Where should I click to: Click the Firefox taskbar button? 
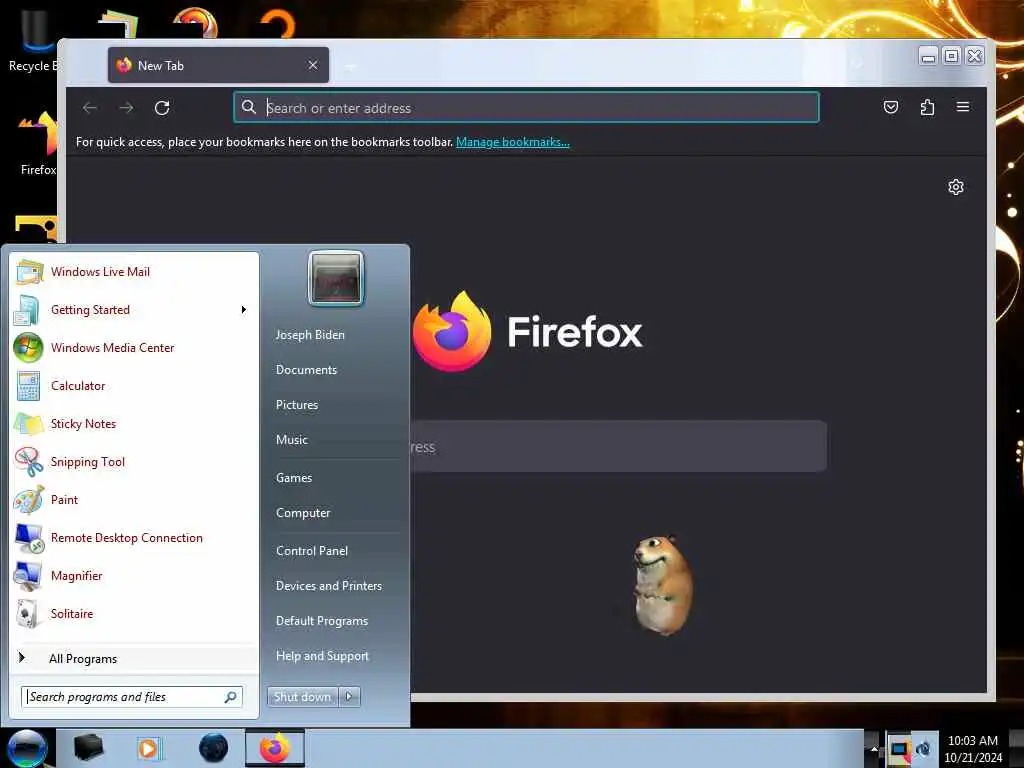275,748
